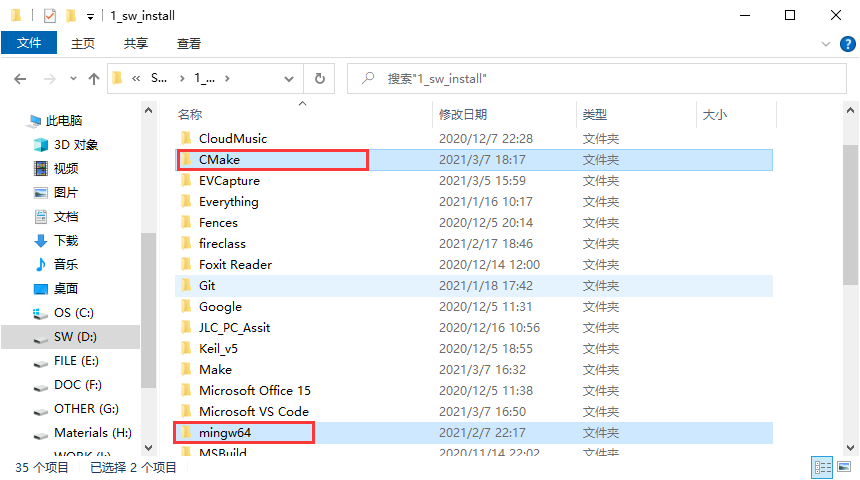The image size is (860, 480).
Task: Select the OS (C:) drive
Action: pos(73,313)
